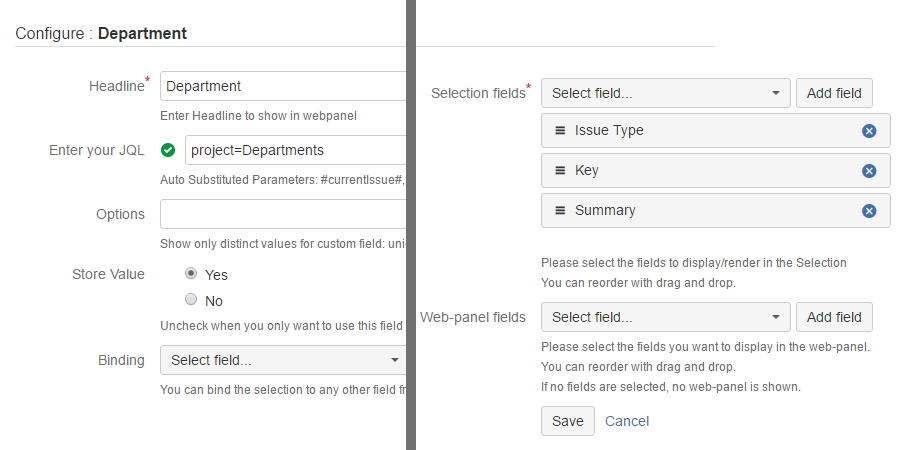Expand the Binding field dropdown
This screenshot has height=450, width=920.
284,360
